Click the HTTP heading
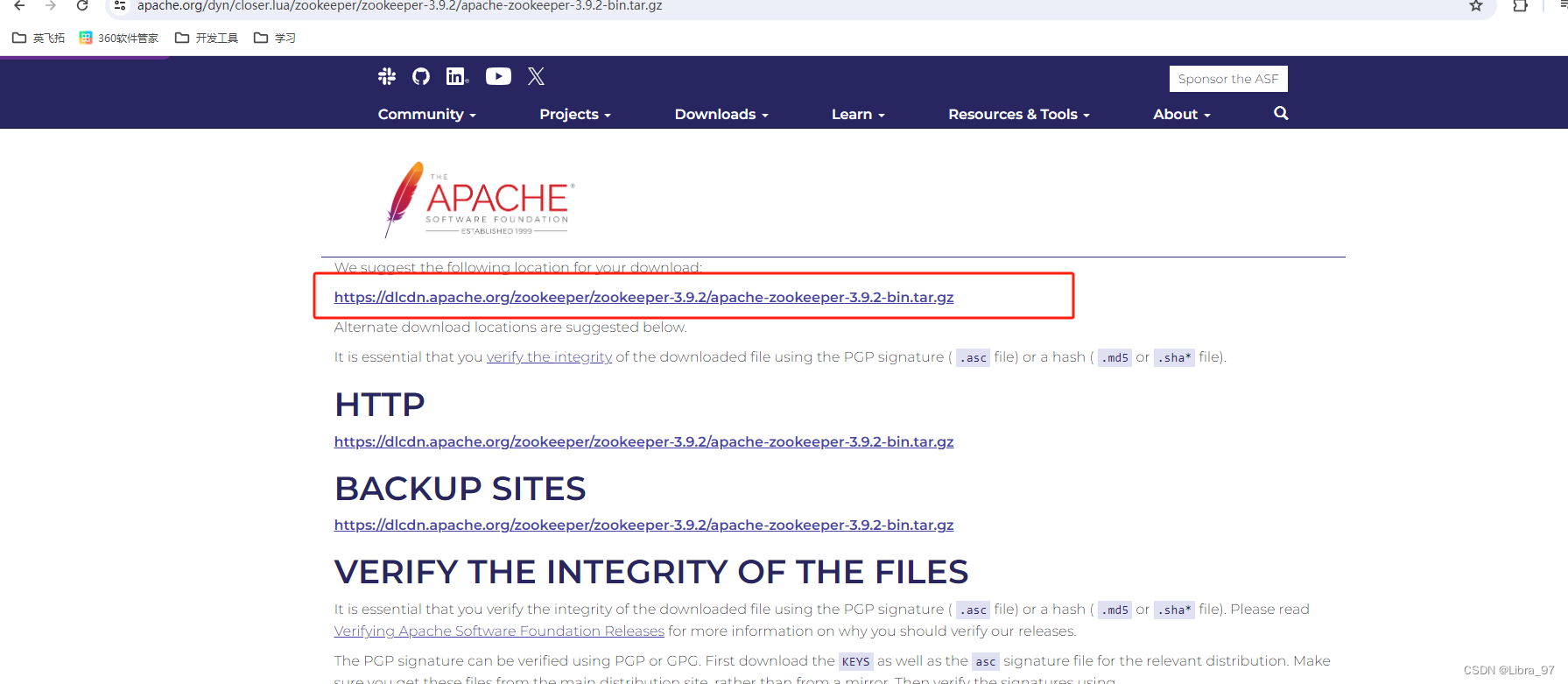The height and width of the screenshot is (684, 1568). click(x=379, y=405)
